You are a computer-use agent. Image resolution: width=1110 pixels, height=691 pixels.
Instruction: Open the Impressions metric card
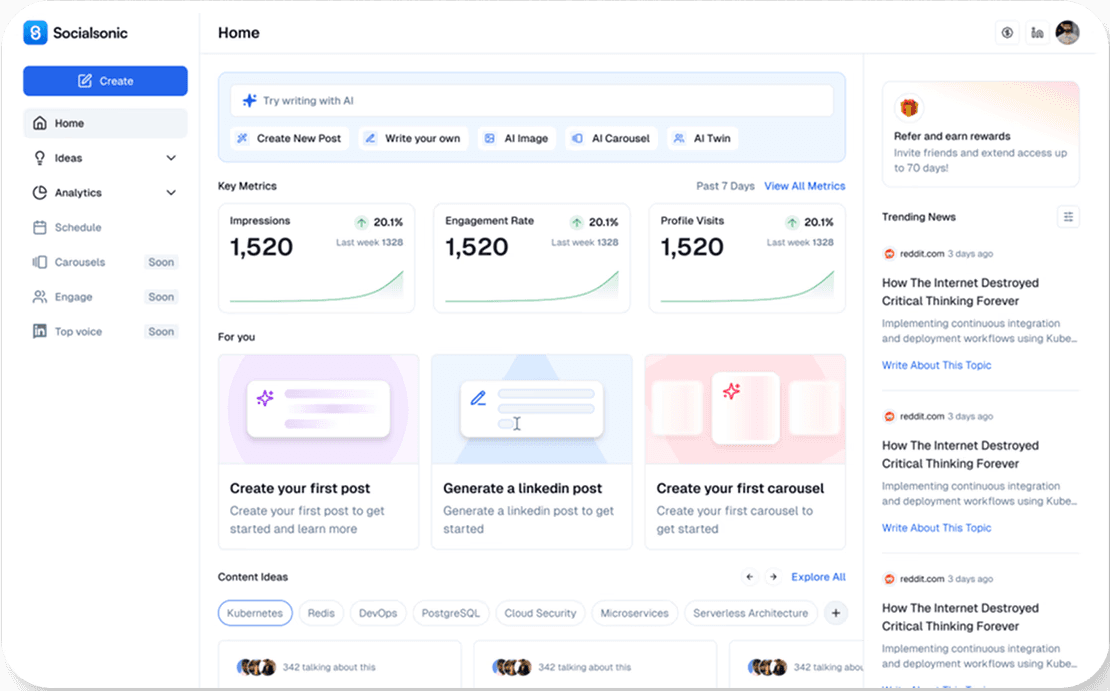(x=316, y=258)
